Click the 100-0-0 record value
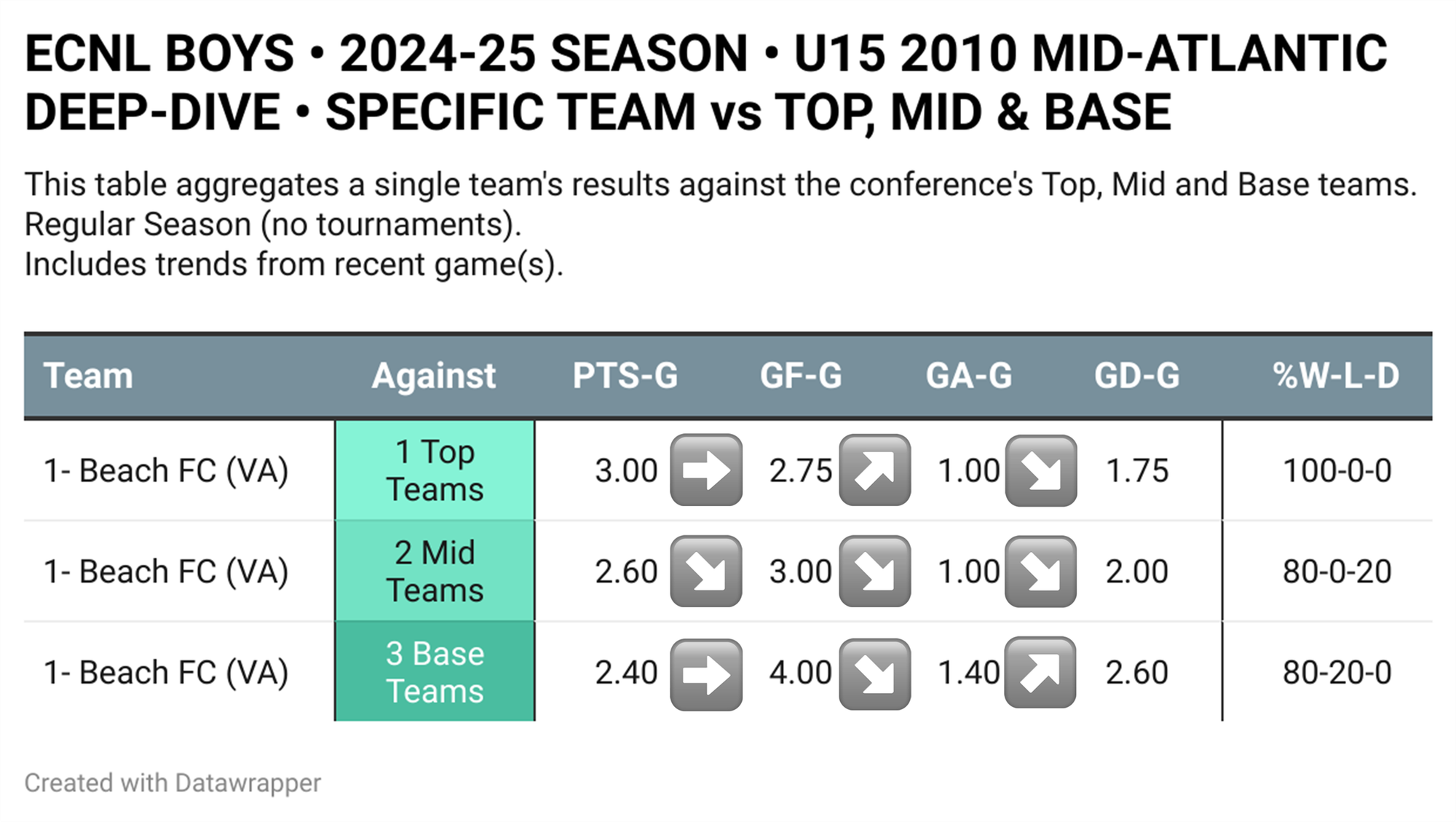The width and height of the screenshot is (1456, 822). pos(1337,471)
